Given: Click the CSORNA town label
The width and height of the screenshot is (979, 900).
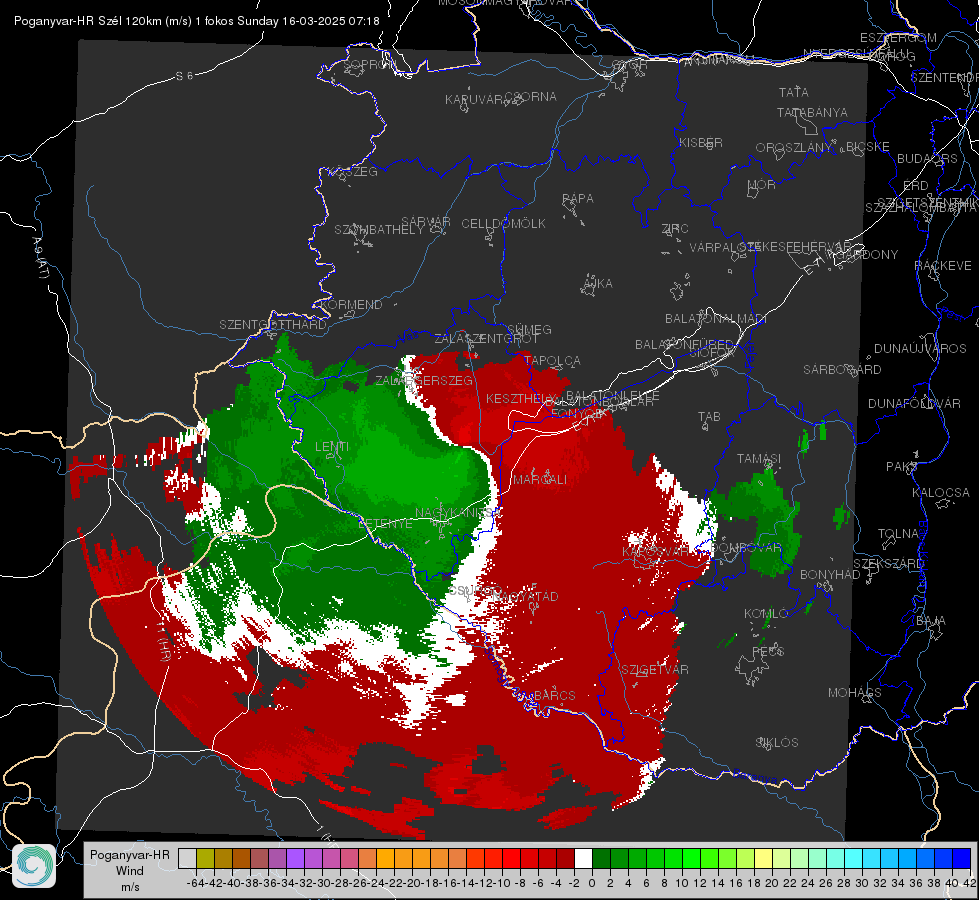Looking at the screenshot, I should 531,97.
